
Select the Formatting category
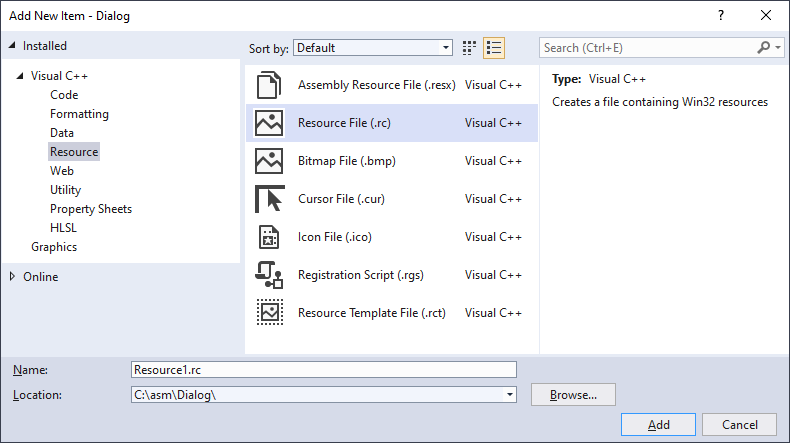pos(79,114)
